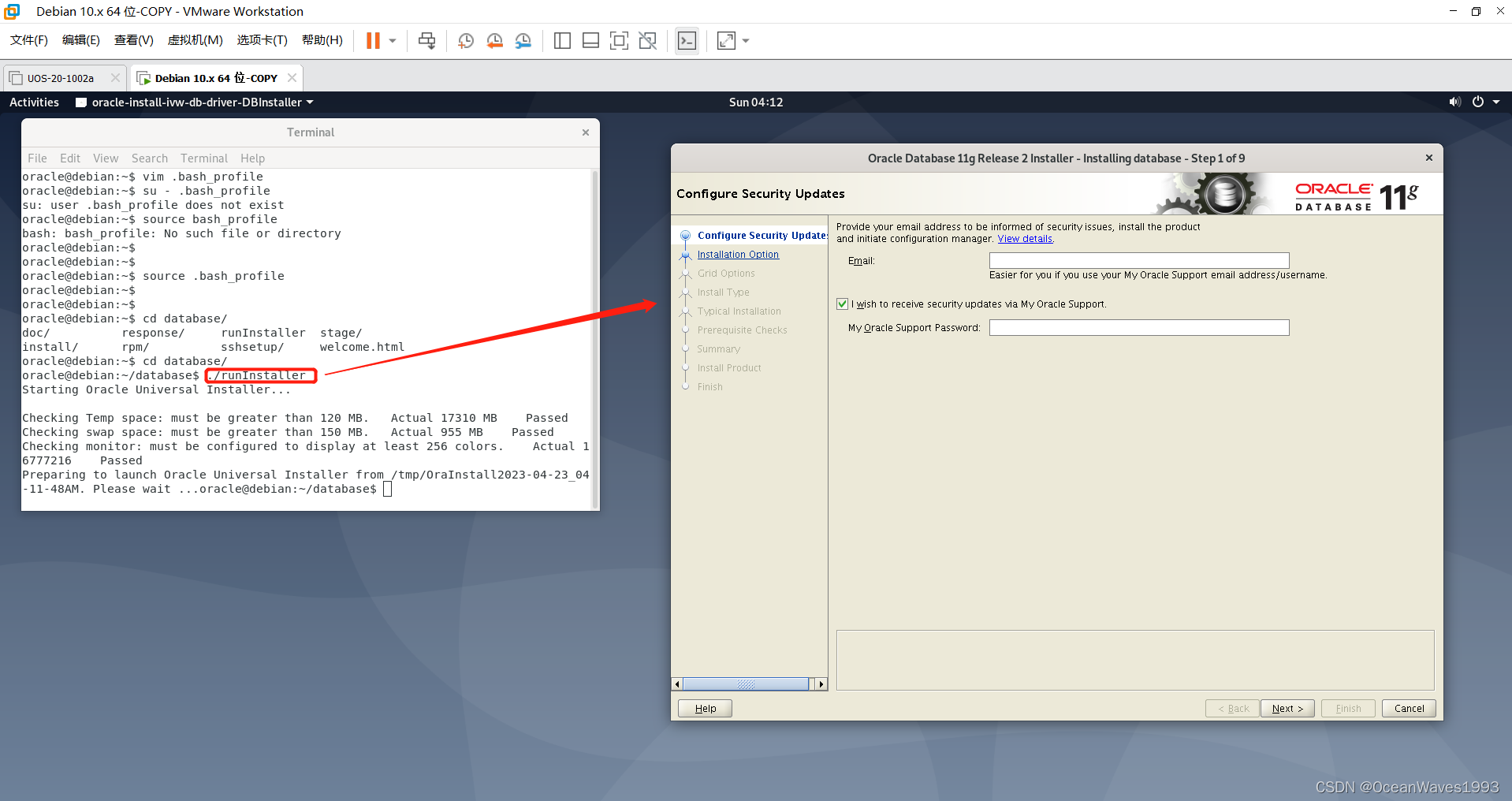Pause the virtual machine
This screenshot has height=801, width=1512.
pyautogui.click(x=373, y=41)
